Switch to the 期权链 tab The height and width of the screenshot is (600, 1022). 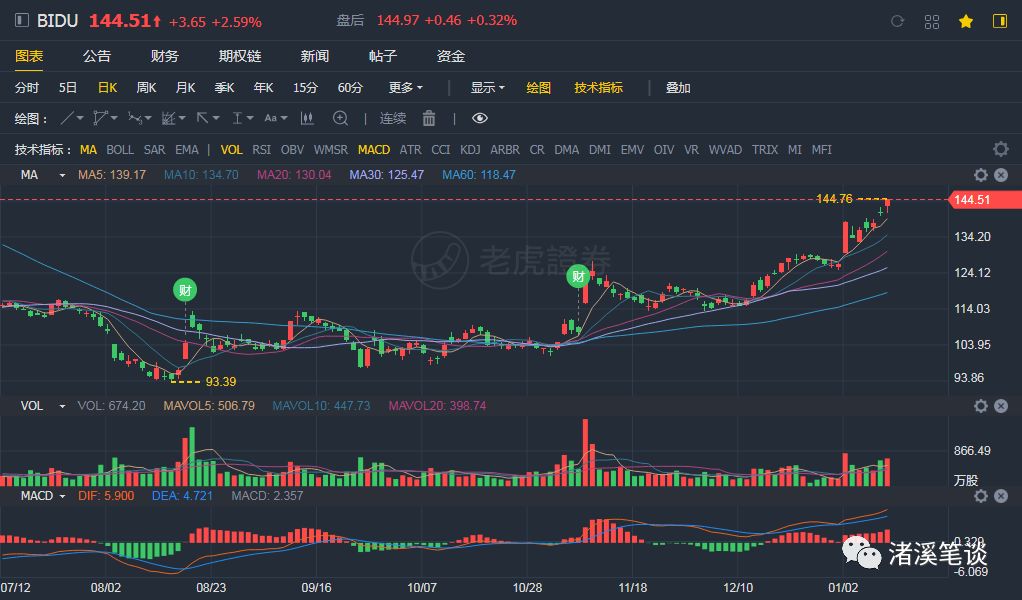tap(240, 56)
